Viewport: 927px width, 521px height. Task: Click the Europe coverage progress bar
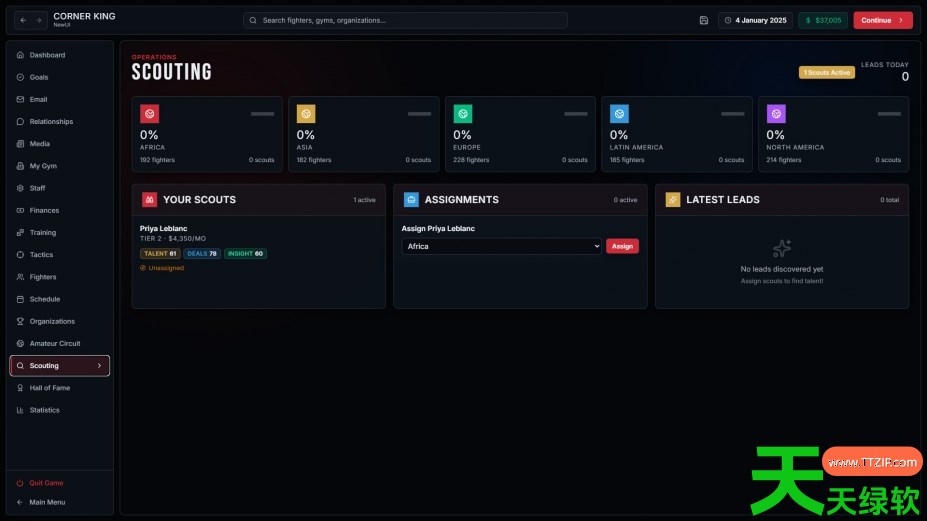click(x=576, y=114)
